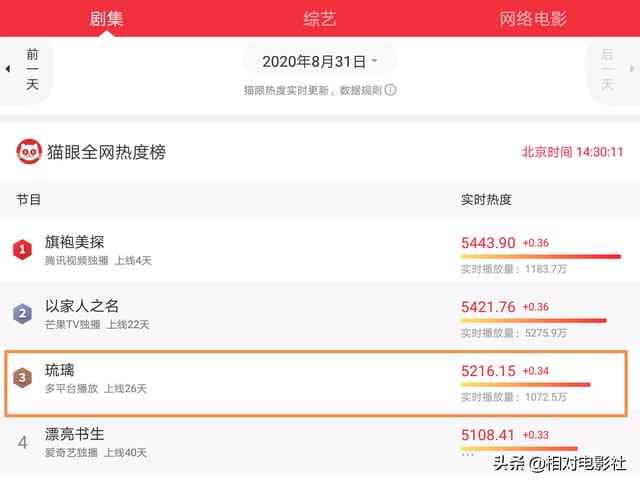Switch to the 综艺 tab

click(320, 19)
